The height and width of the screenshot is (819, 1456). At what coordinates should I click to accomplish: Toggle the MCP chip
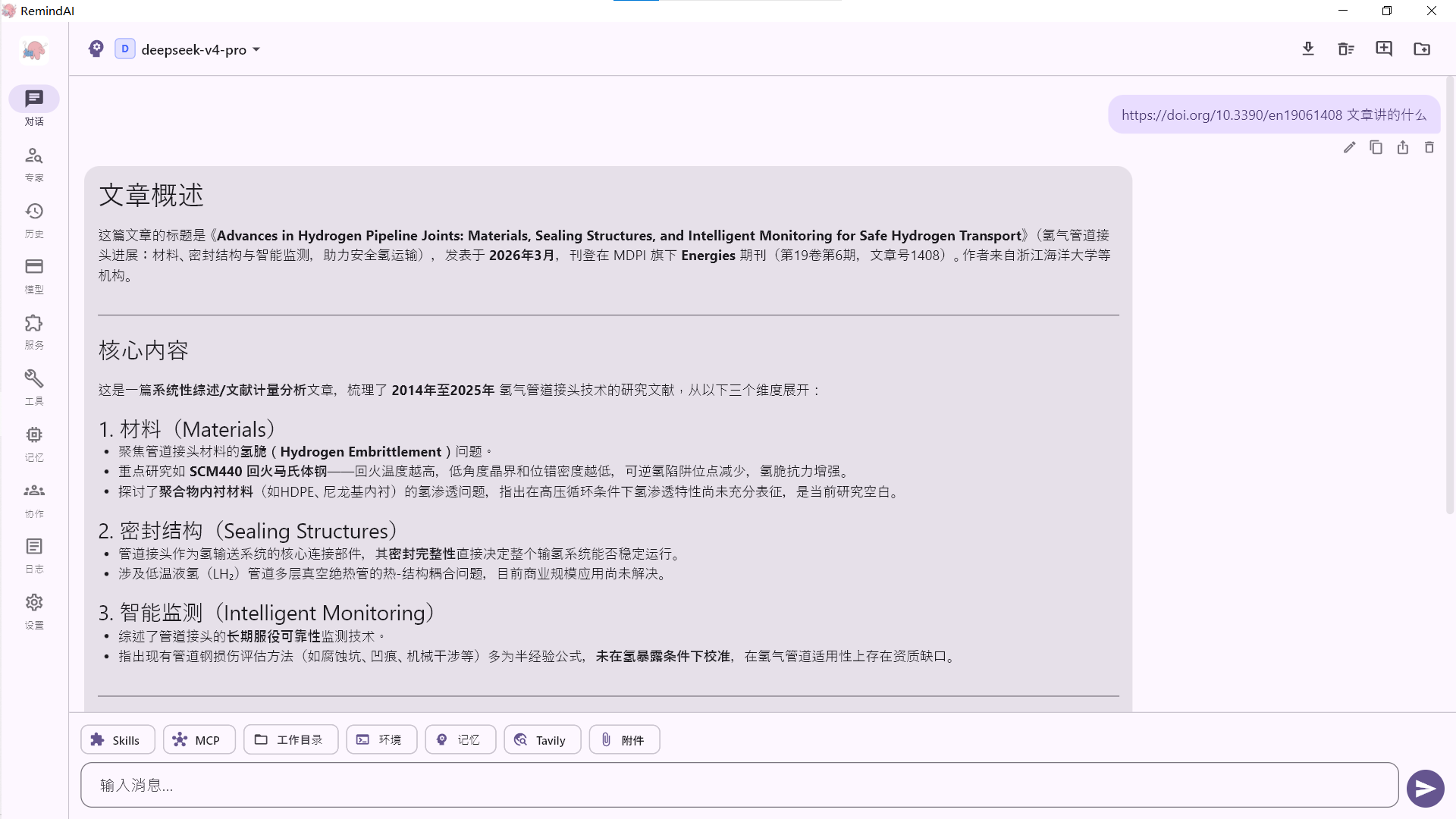pyautogui.click(x=199, y=740)
